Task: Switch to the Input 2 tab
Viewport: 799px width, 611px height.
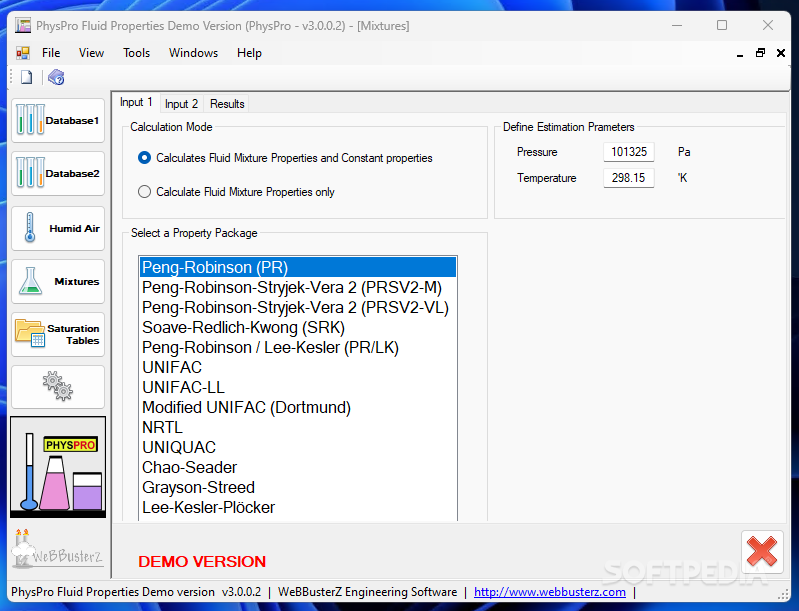Action: pyautogui.click(x=181, y=104)
